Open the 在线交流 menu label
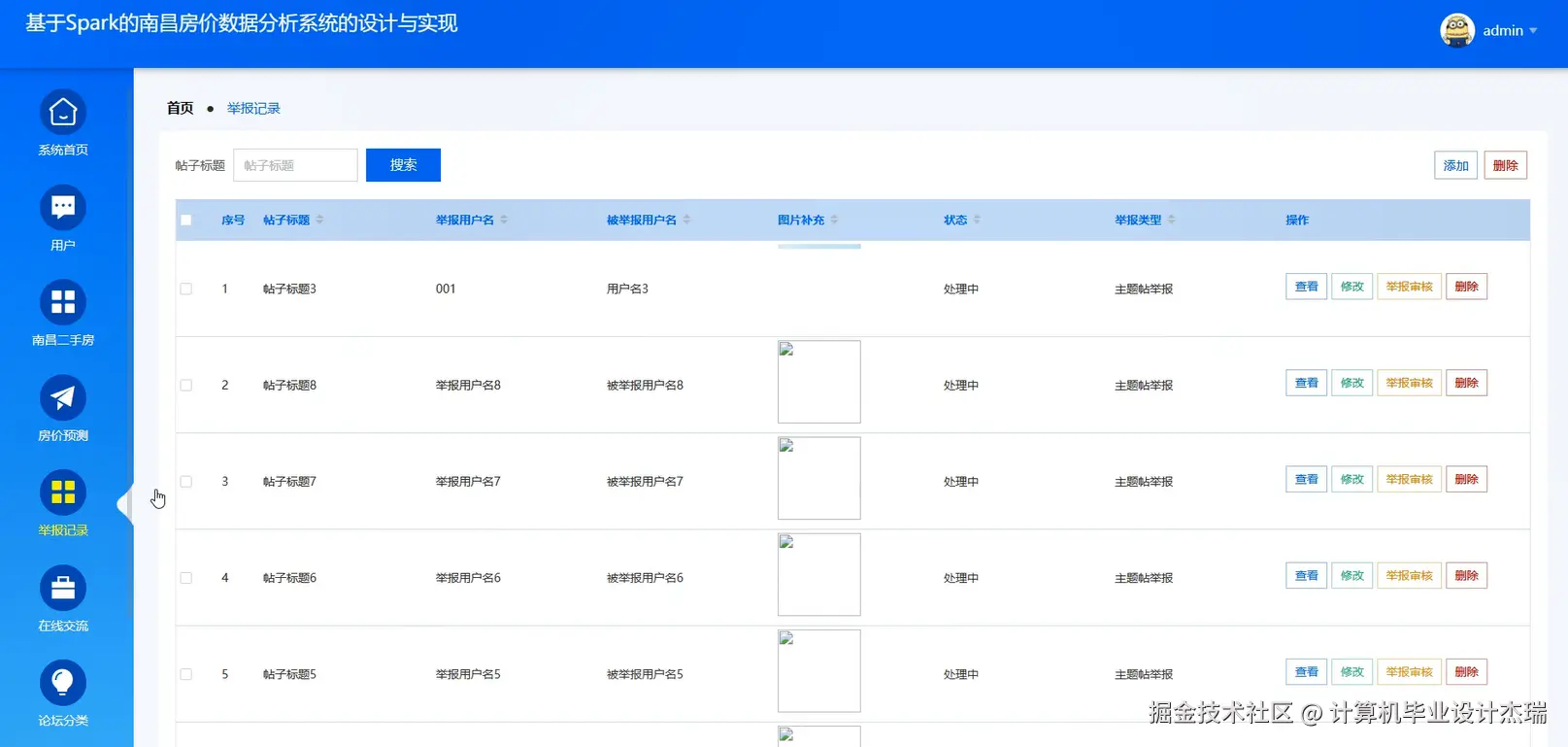 tap(63, 626)
